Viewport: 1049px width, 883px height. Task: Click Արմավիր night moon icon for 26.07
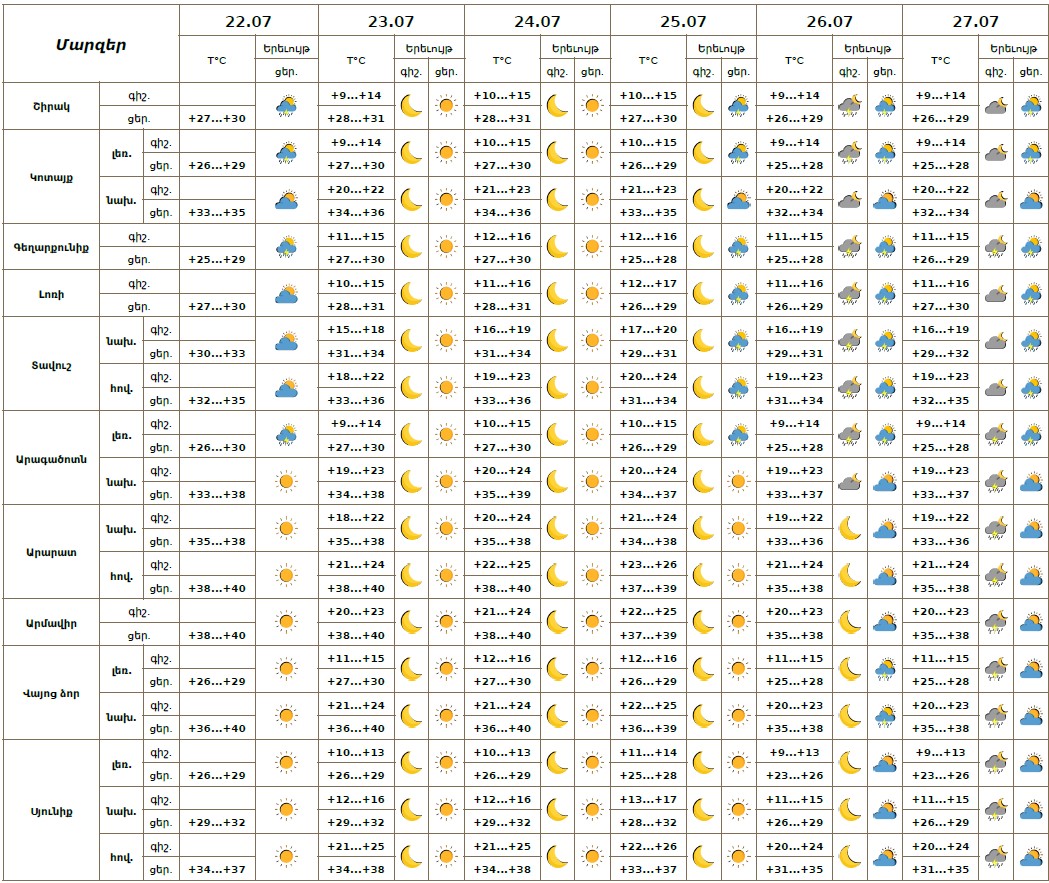click(x=849, y=622)
